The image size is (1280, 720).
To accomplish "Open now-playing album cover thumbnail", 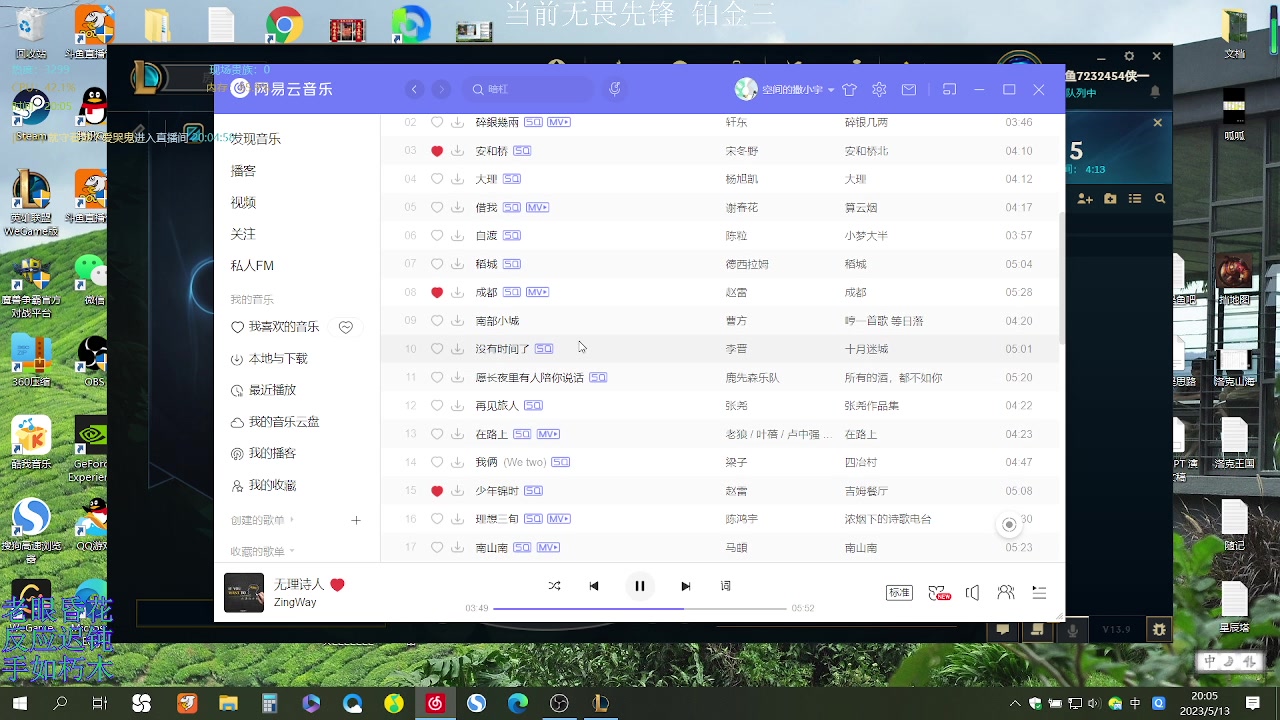I will click(x=244, y=593).
